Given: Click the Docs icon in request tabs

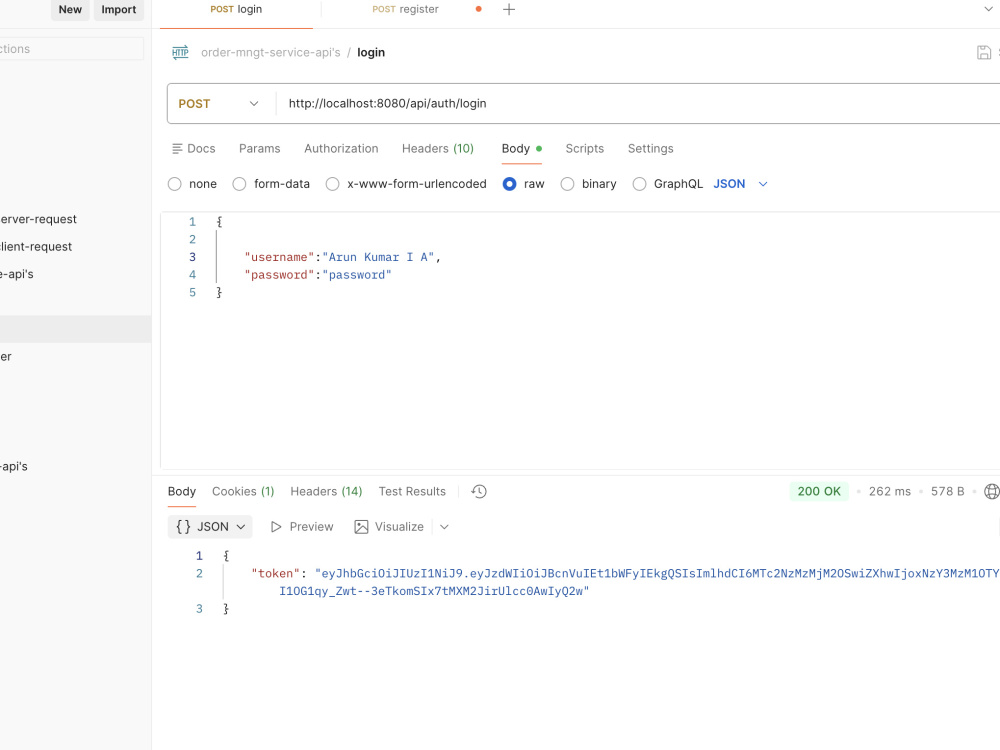Looking at the screenshot, I should coord(177,149).
